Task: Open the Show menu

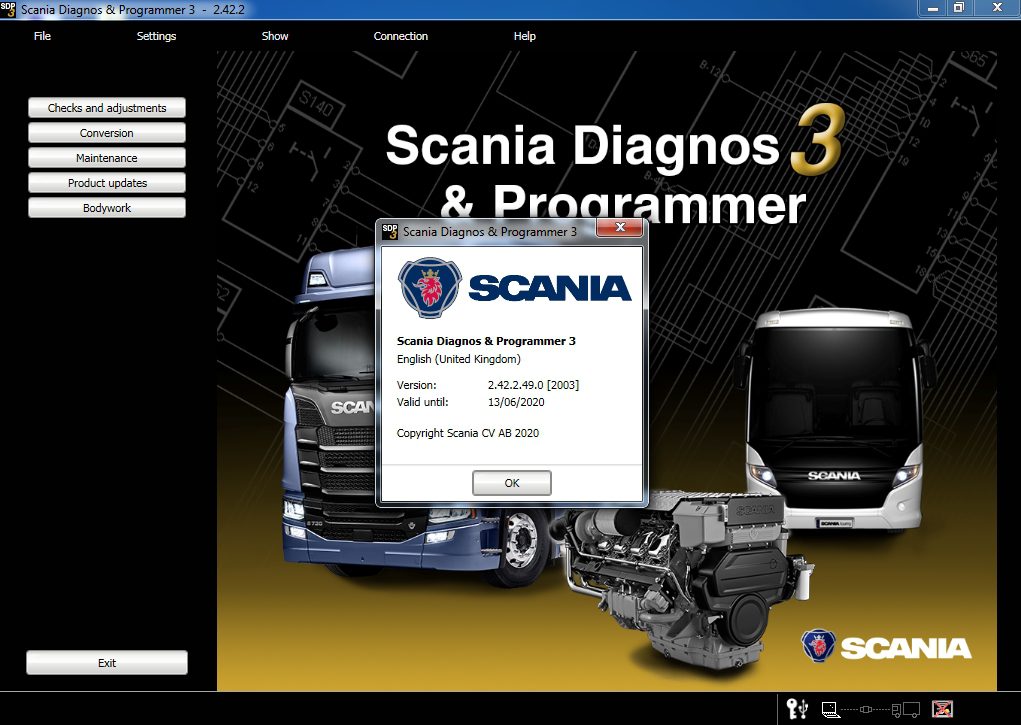Action: click(274, 36)
